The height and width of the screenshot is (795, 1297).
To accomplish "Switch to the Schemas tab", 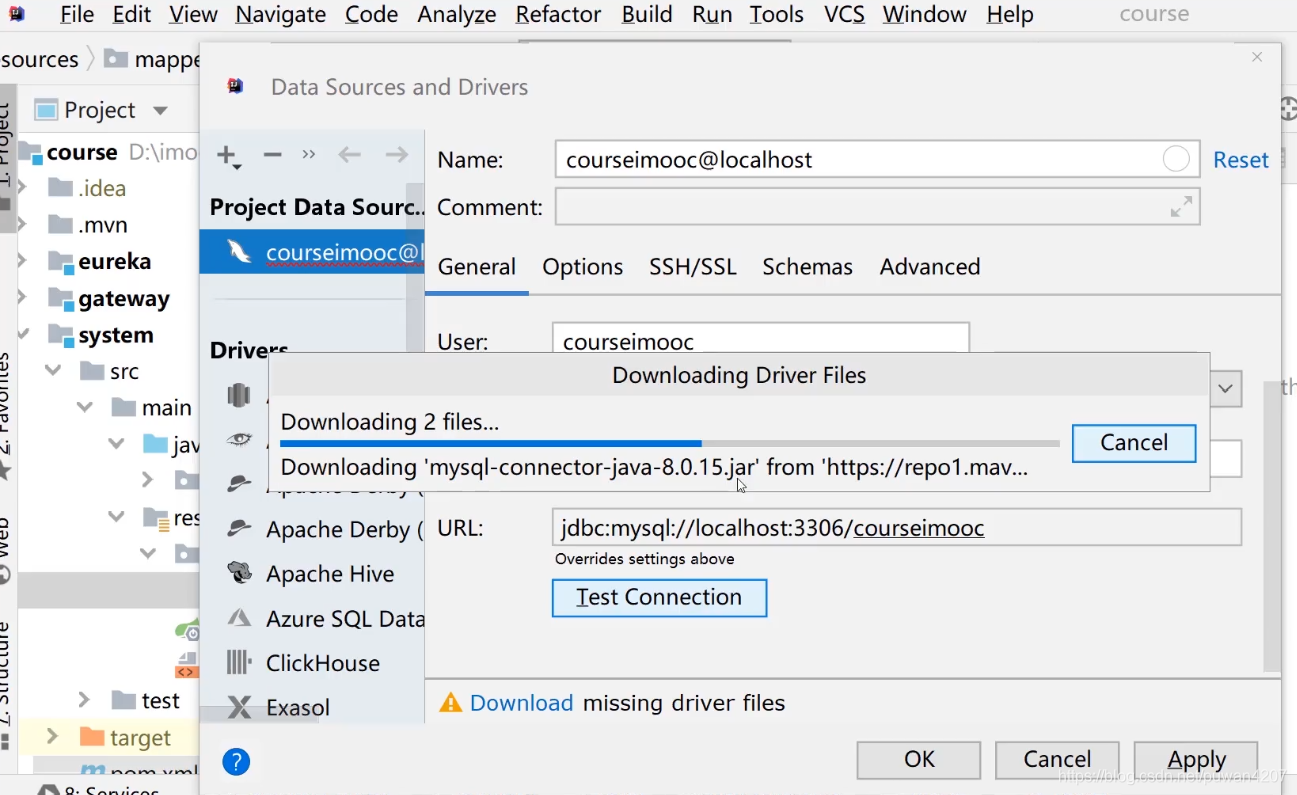I will [x=808, y=267].
